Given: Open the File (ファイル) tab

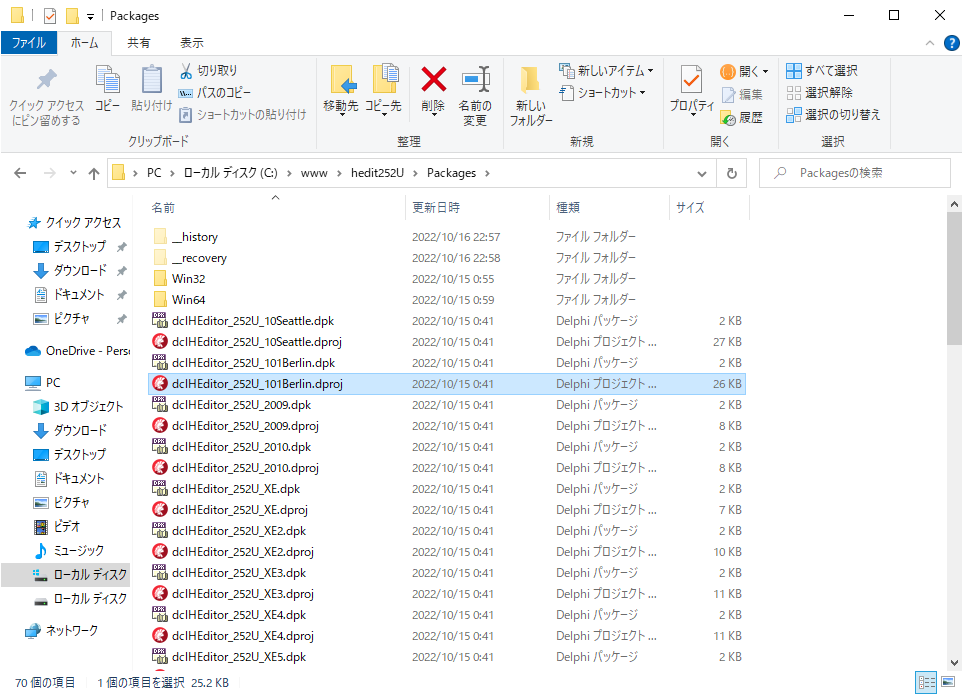Looking at the screenshot, I should 29,43.
